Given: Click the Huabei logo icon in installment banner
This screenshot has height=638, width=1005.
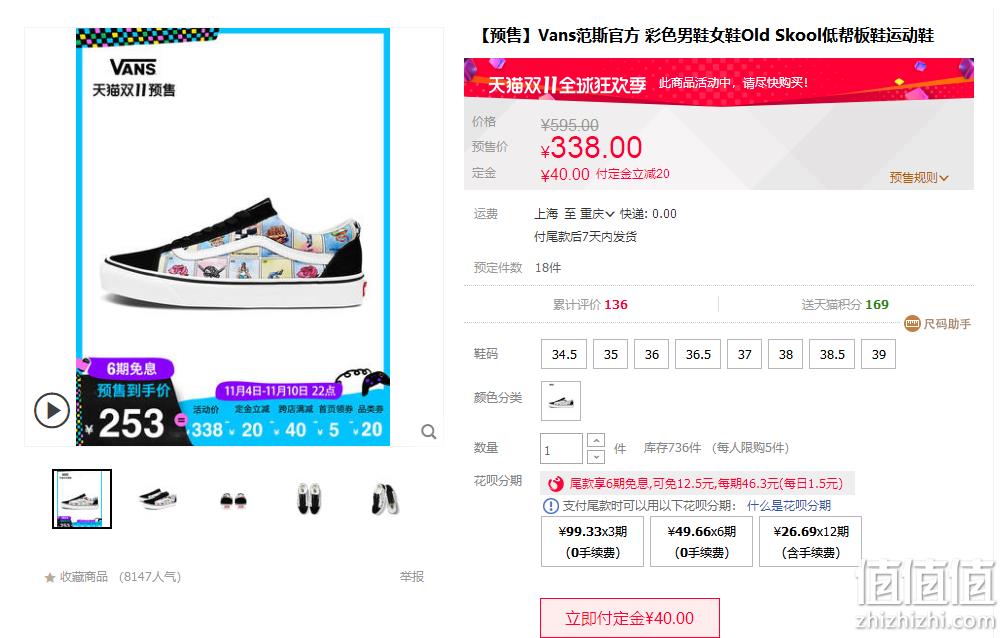Looking at the screenshot, I should [x=556, y=483].
